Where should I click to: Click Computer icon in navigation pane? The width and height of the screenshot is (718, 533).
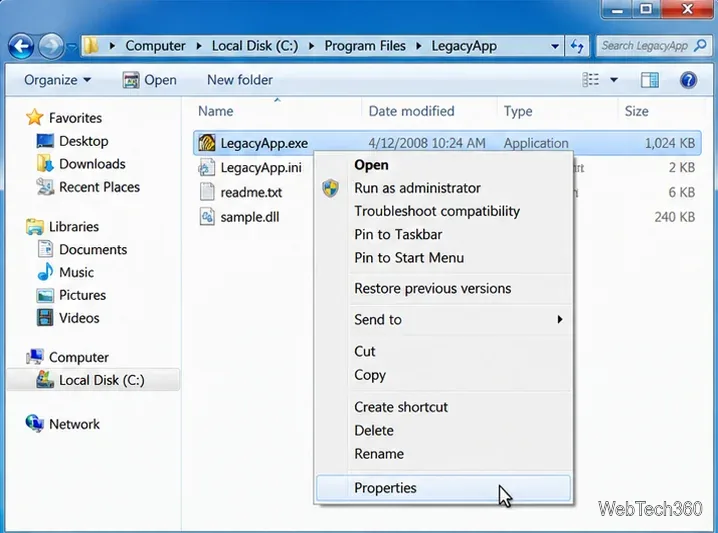point(35,357)
